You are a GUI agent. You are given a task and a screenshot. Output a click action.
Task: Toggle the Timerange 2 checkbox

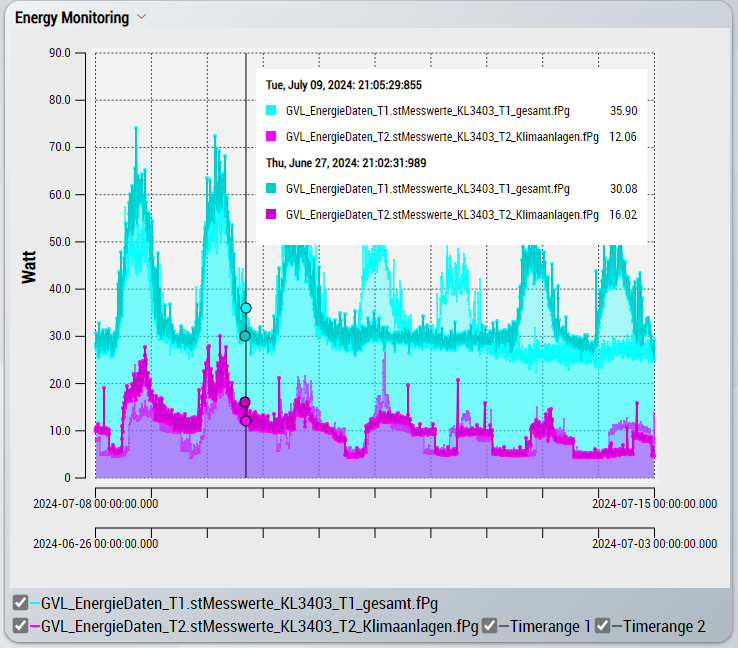coord(603,626)
